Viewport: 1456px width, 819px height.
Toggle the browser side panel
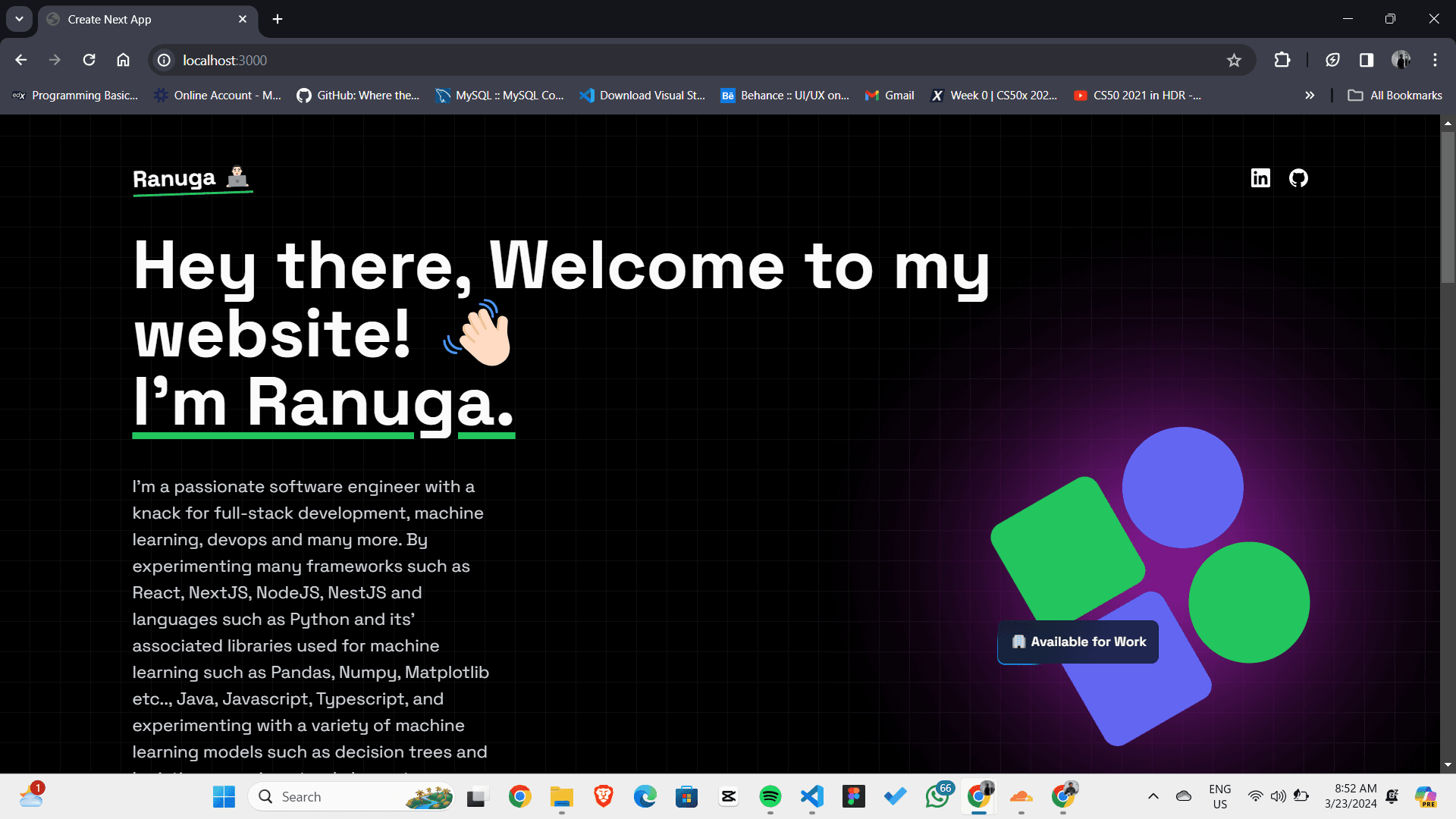1366,60
